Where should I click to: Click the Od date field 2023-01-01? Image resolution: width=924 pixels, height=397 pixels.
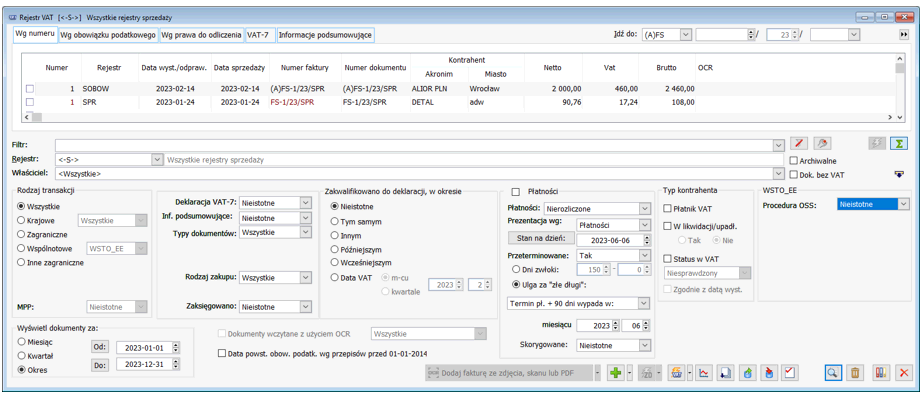point(144,348)
